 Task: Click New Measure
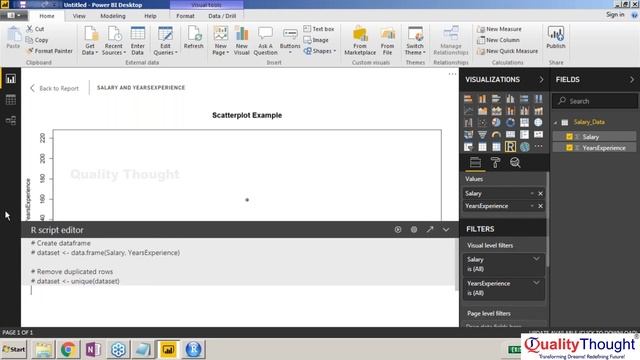tap(499, 29)
